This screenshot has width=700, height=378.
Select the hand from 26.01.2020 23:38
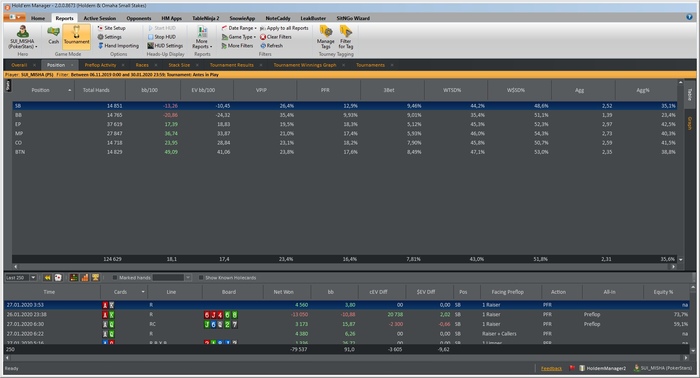point(346,315)
